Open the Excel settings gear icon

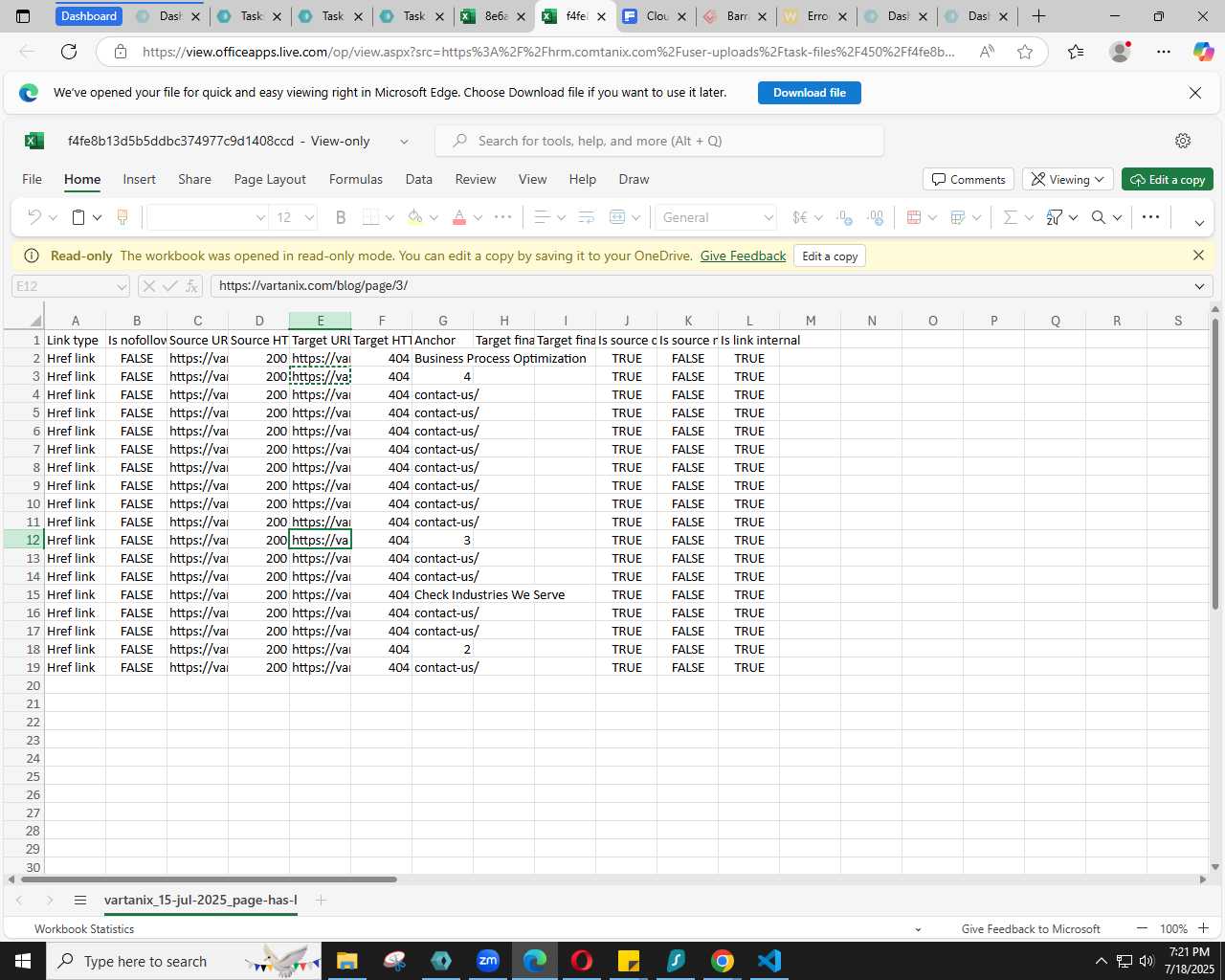(x=1183, y=141)
